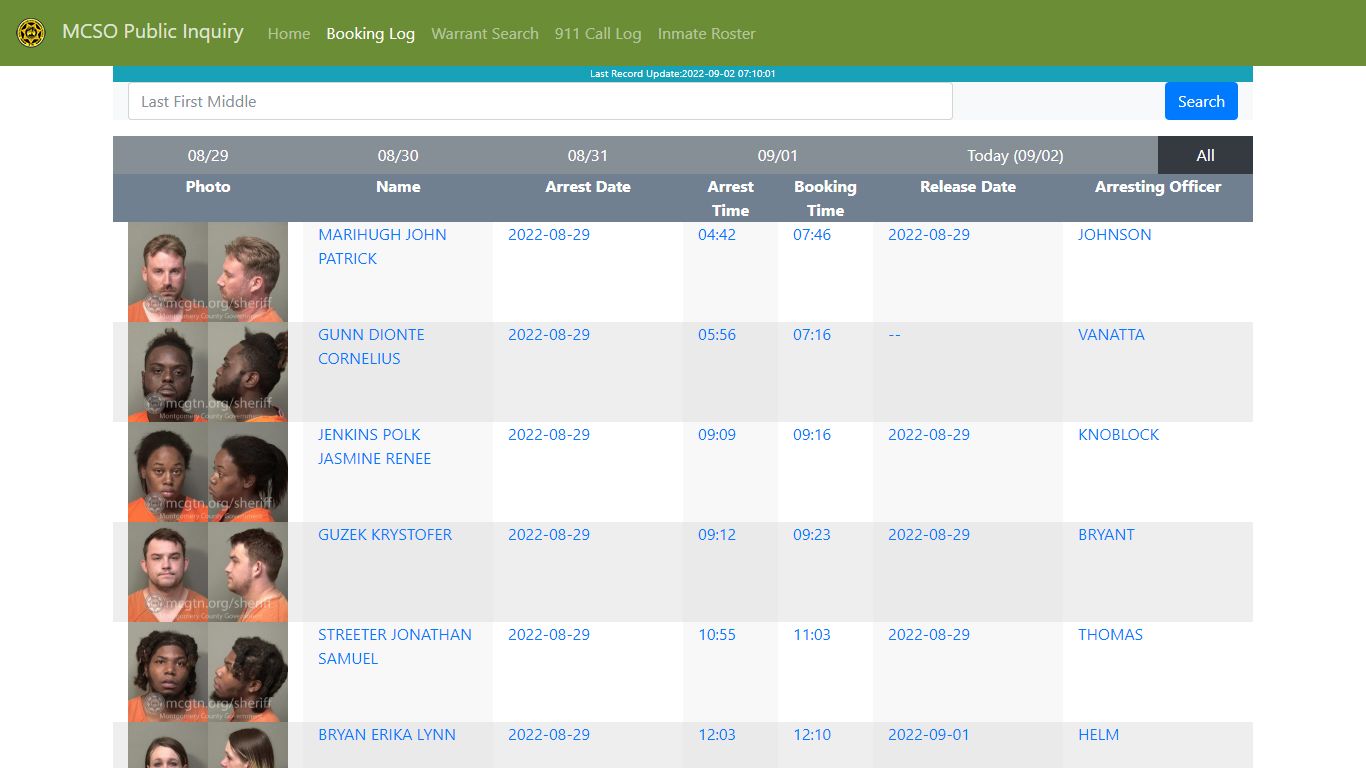Click the Arresting Officer column header
This screenshot has width=1366, height=768.
(1158, 186)
